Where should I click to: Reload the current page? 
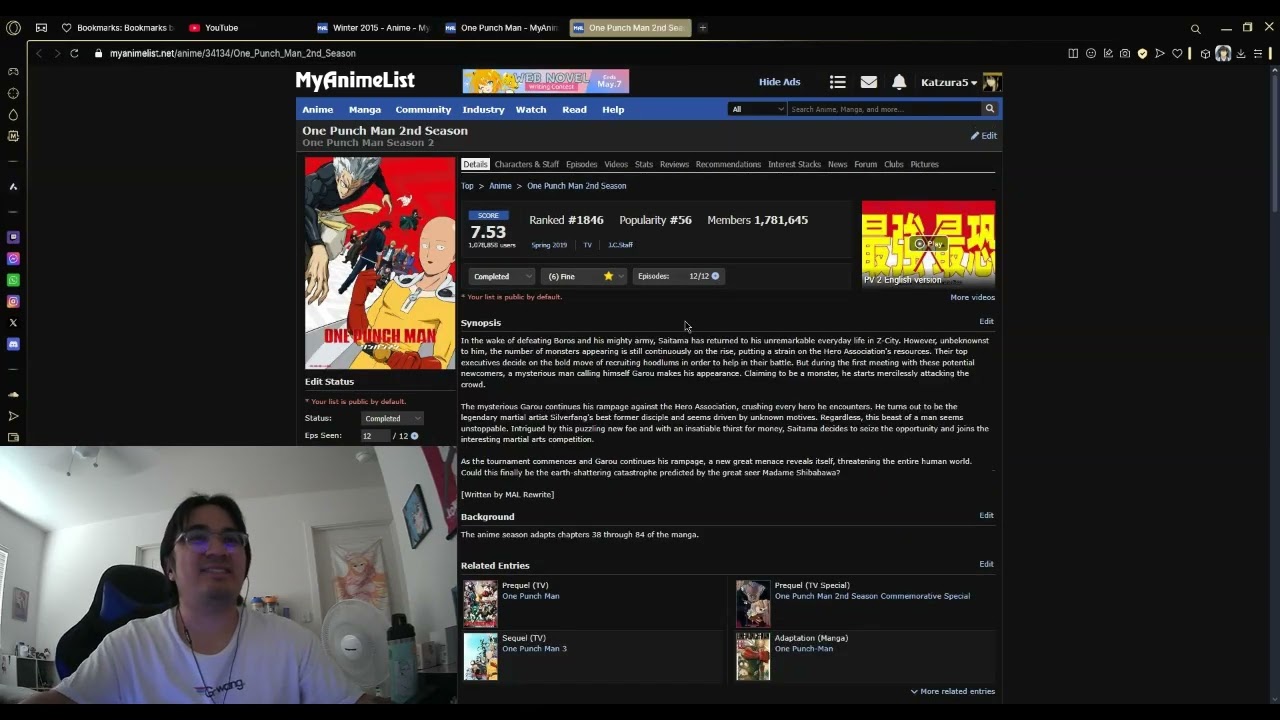(x=74, y=53)
